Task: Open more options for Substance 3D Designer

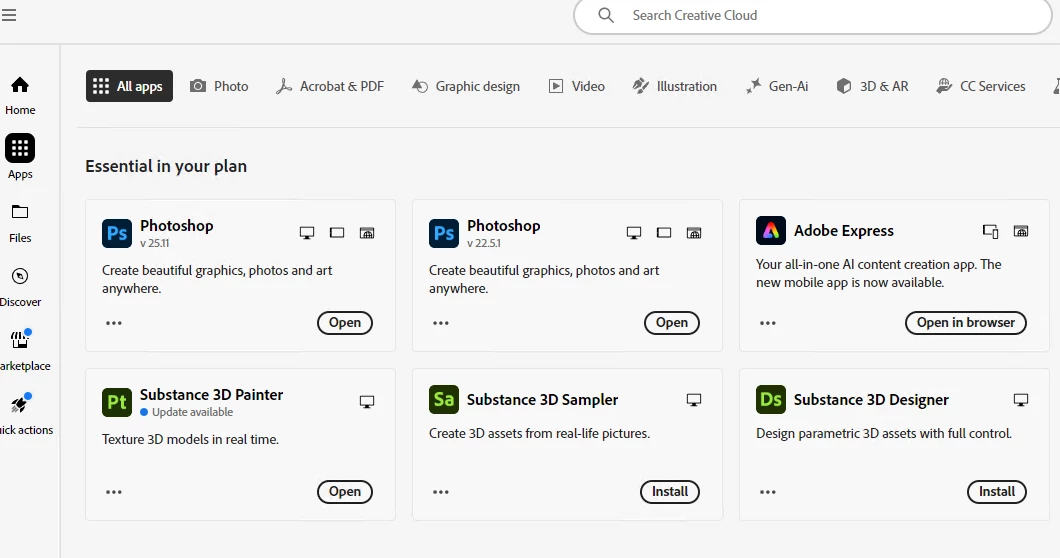Action: pyautogui.click(x=768, y=492)
